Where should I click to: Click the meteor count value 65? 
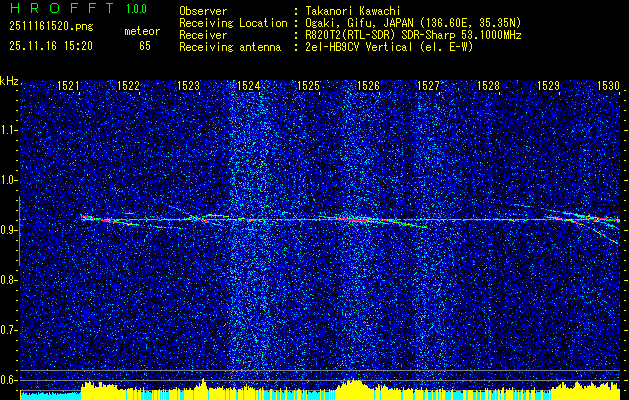[x=145, y=46]
